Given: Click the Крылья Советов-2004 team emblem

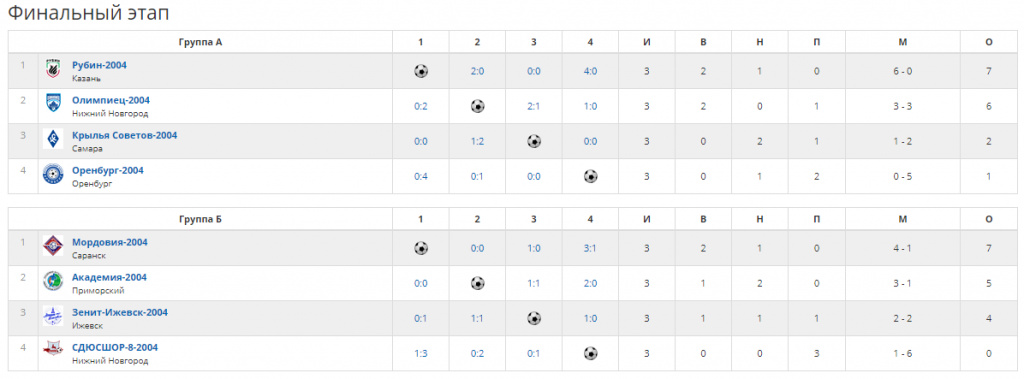Looking at the screenshot, I should pyautogui.click(x=53, y=140).
